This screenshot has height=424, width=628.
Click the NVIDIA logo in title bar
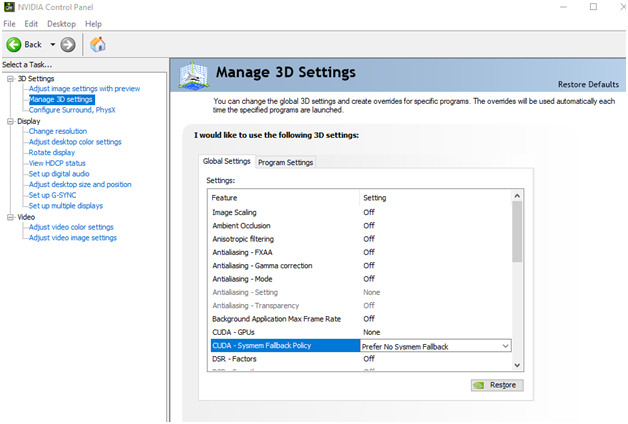[9, 7]
